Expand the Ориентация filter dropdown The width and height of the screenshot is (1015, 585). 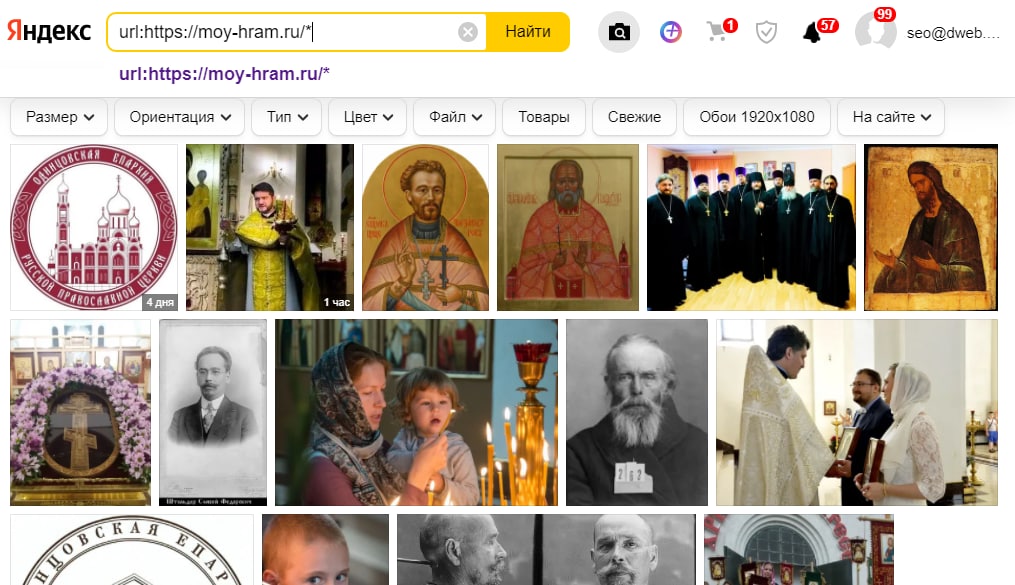pos(179,117)
